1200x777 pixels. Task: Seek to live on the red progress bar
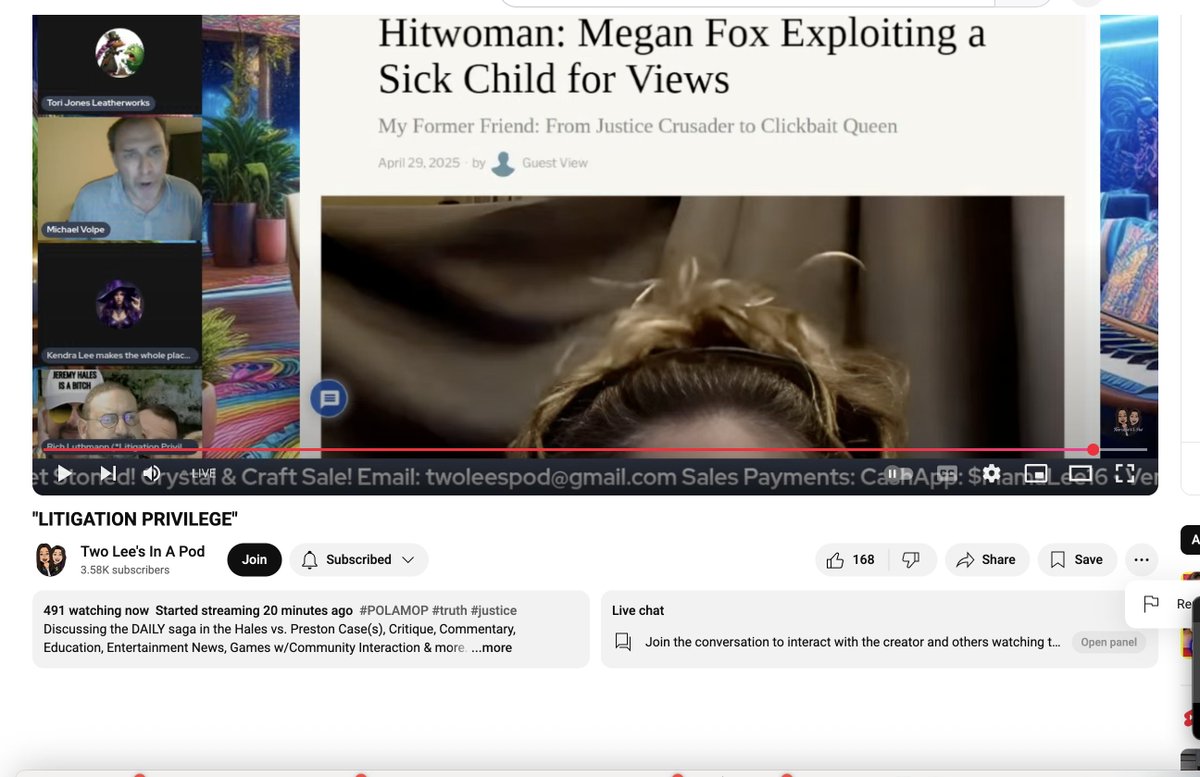pos(1094,450)
